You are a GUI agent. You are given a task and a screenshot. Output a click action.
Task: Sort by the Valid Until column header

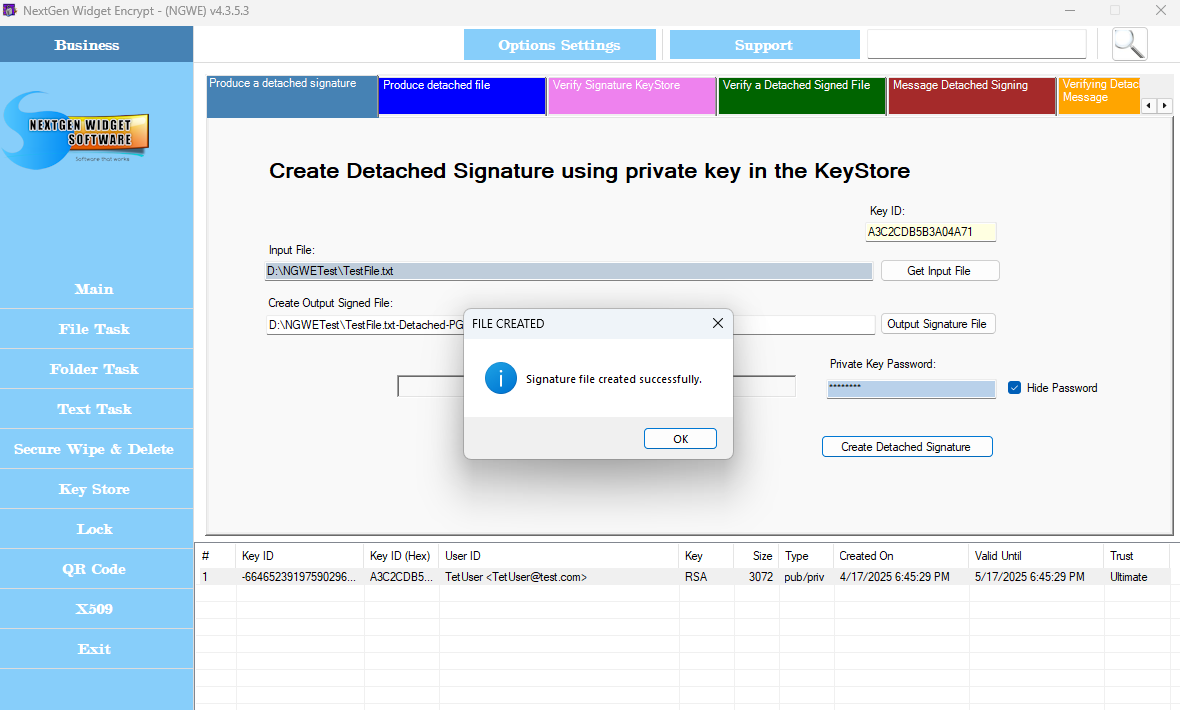click(1036, 556)
